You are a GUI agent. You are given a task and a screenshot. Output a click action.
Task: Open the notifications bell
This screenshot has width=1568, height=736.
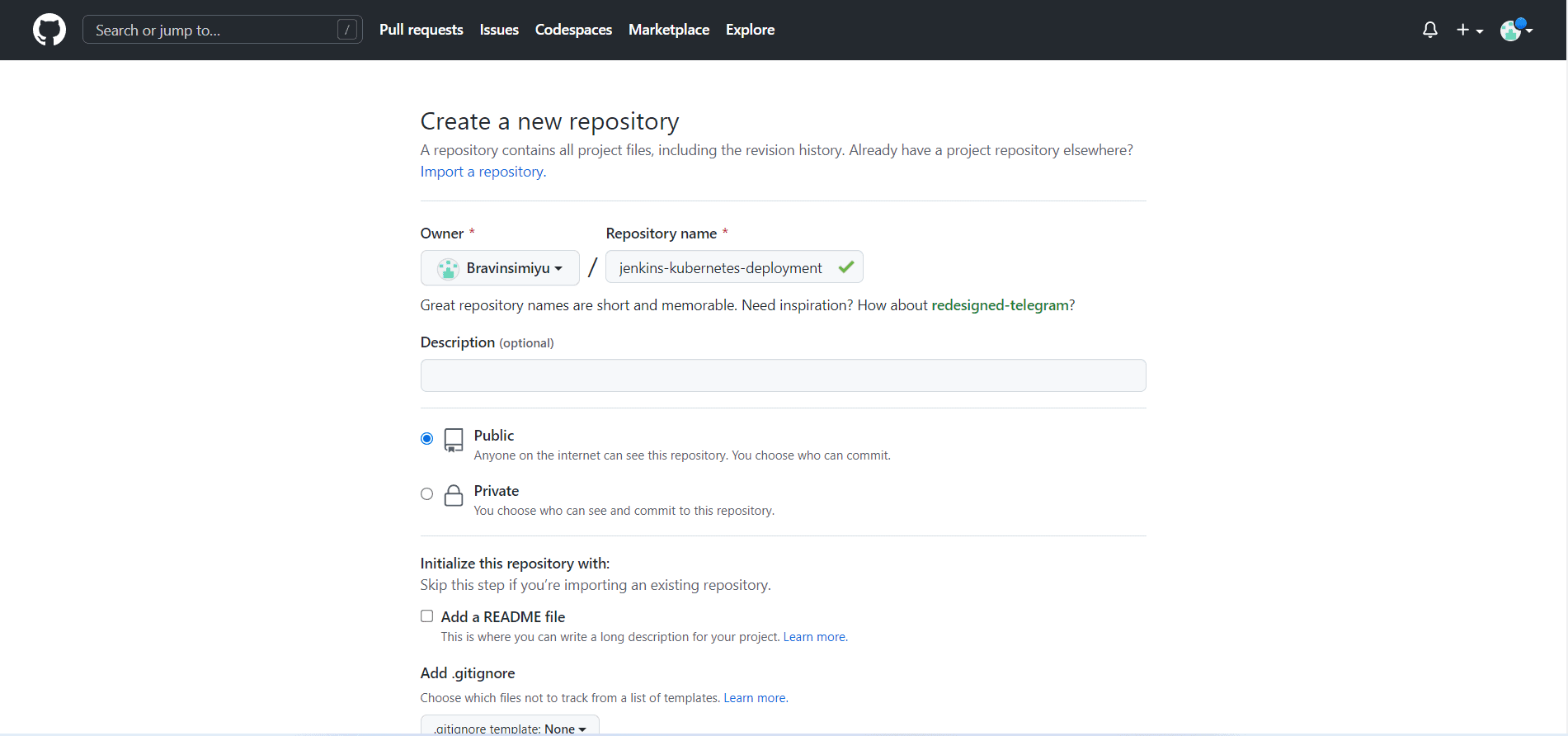tap(1429, 30)
